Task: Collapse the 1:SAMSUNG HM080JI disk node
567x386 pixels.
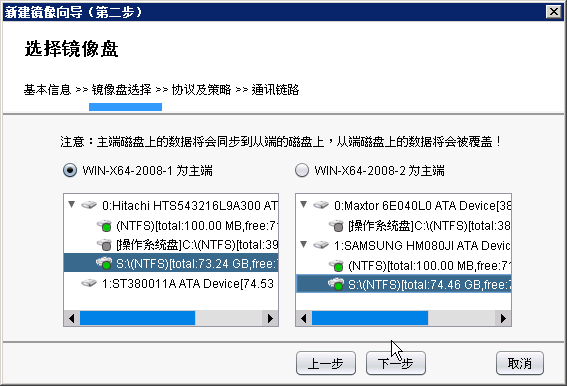Action: [304, 245]
